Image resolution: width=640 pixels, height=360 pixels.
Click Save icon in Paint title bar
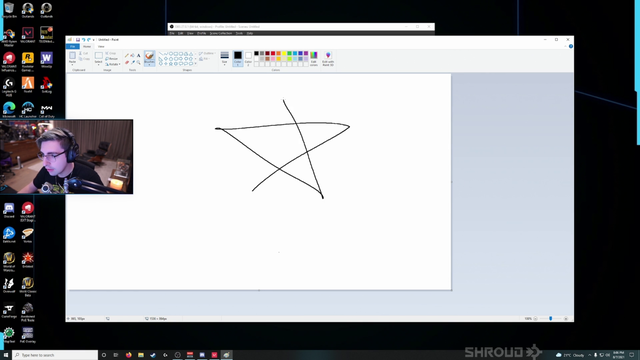(x=78, y=40)
